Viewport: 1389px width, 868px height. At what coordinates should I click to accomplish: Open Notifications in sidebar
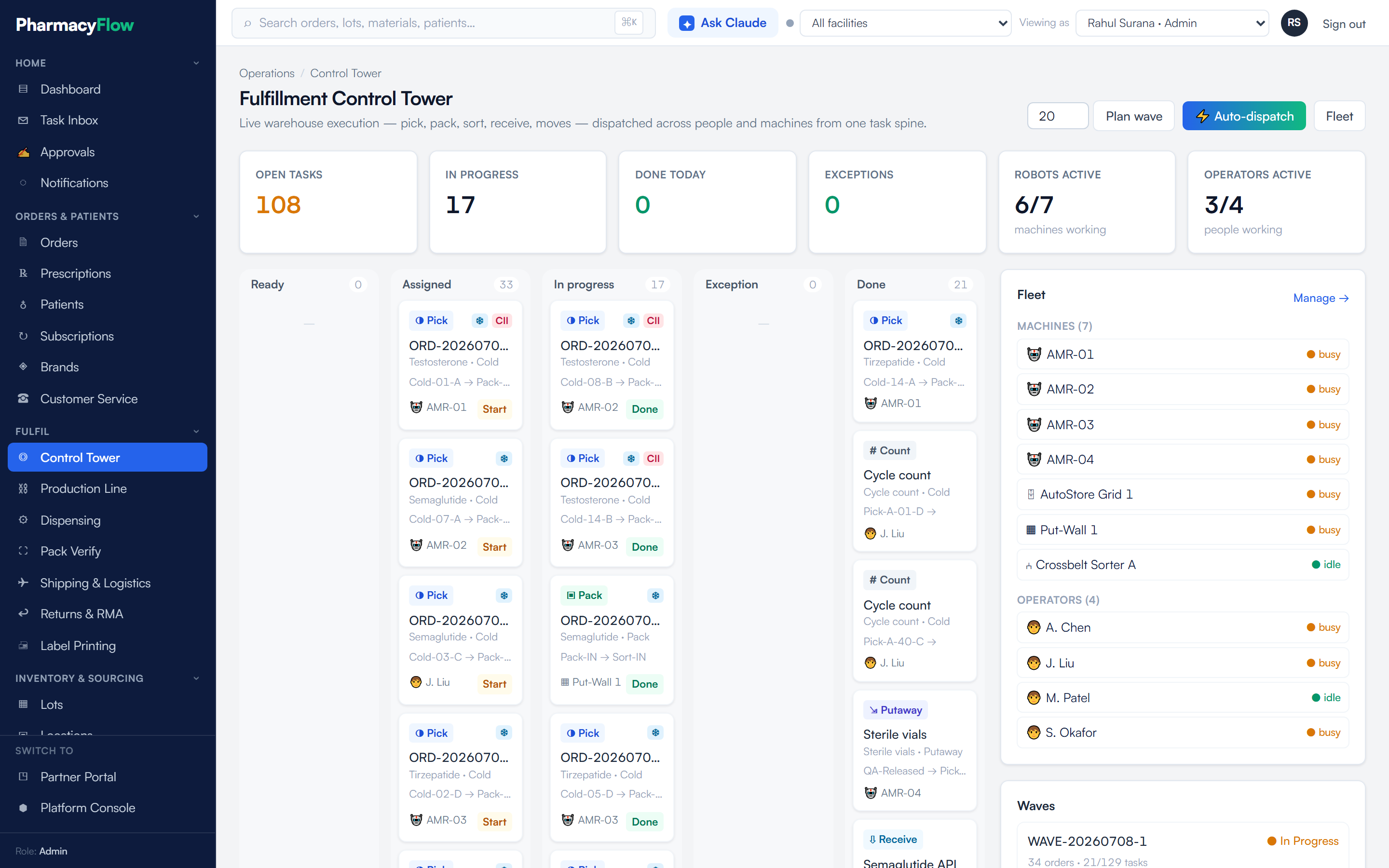(x=108, y=183)
